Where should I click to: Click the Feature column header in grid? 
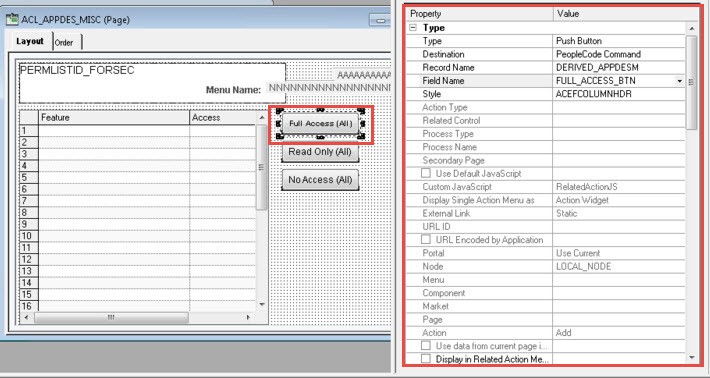pyautogui.click(x=114, y=117)
